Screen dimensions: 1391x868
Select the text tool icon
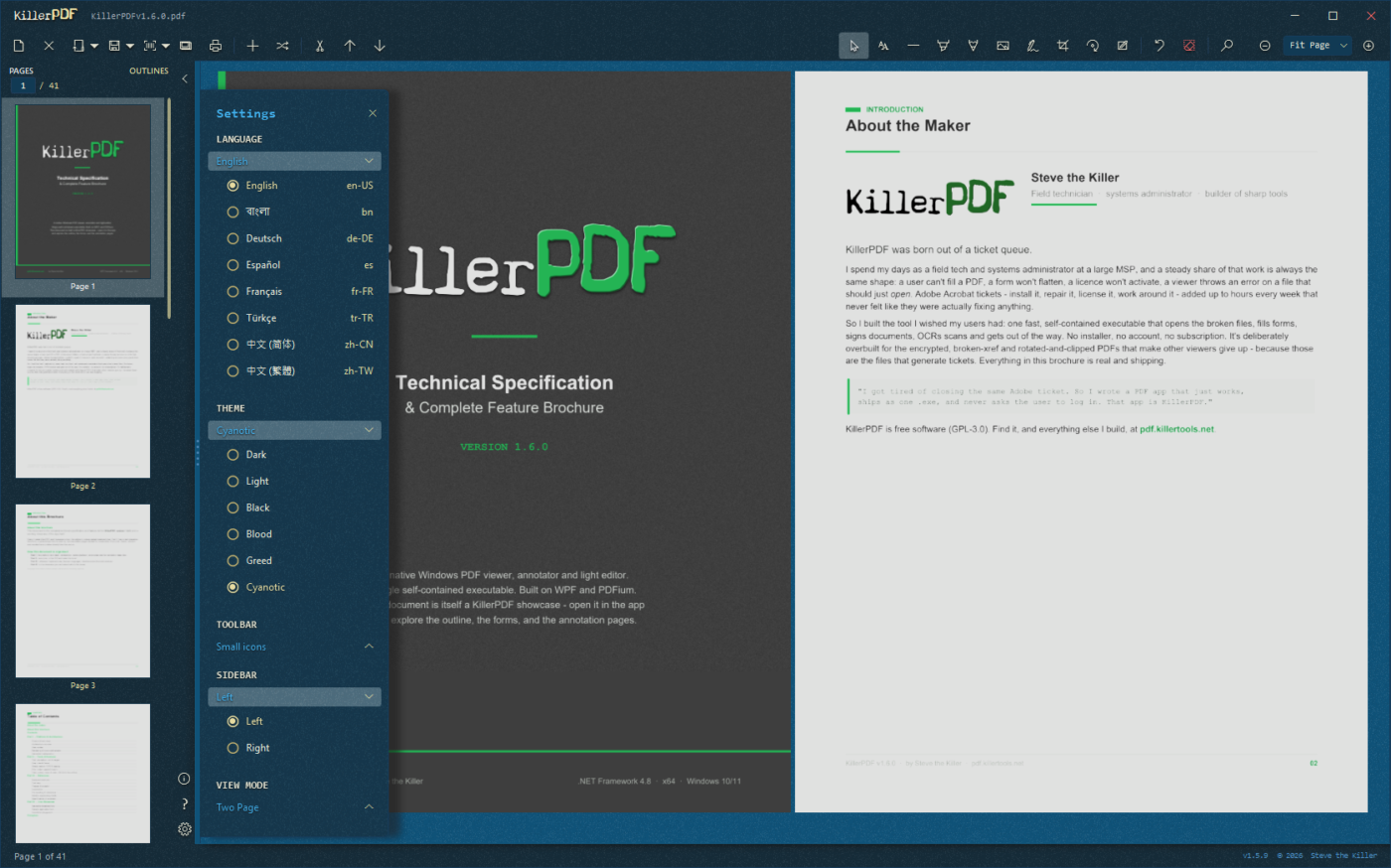click(x=883, y=46)
